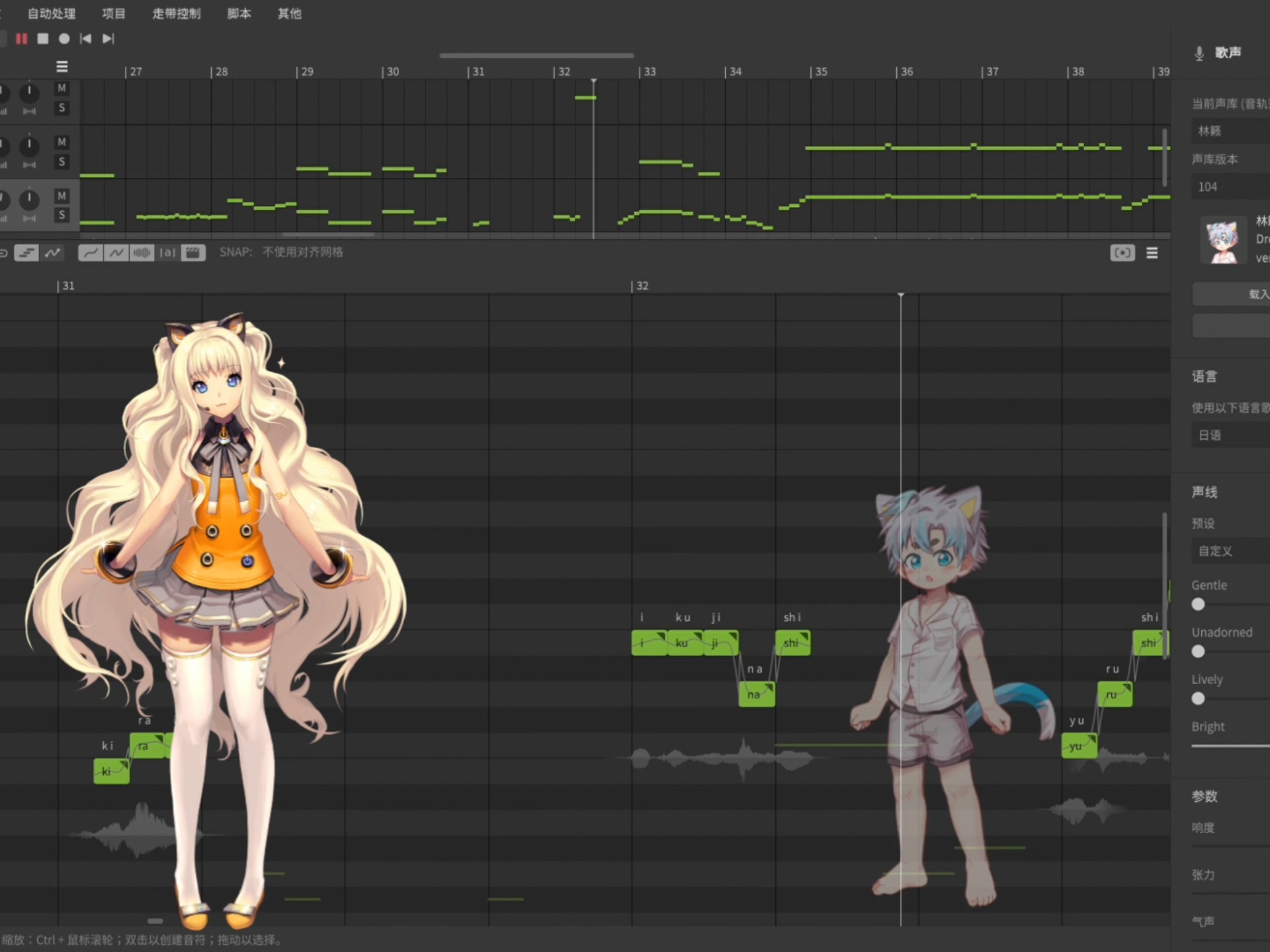1270x952 pixels.
Task: Click the 载入 load button
Action: [x=1231, y=294]
